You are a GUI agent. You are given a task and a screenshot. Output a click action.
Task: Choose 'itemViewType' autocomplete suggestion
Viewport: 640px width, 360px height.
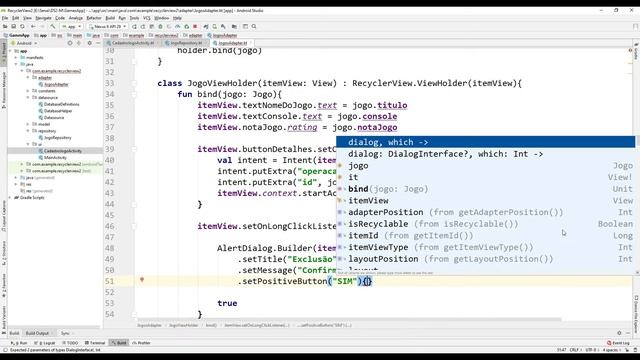[x=485, y=247]
